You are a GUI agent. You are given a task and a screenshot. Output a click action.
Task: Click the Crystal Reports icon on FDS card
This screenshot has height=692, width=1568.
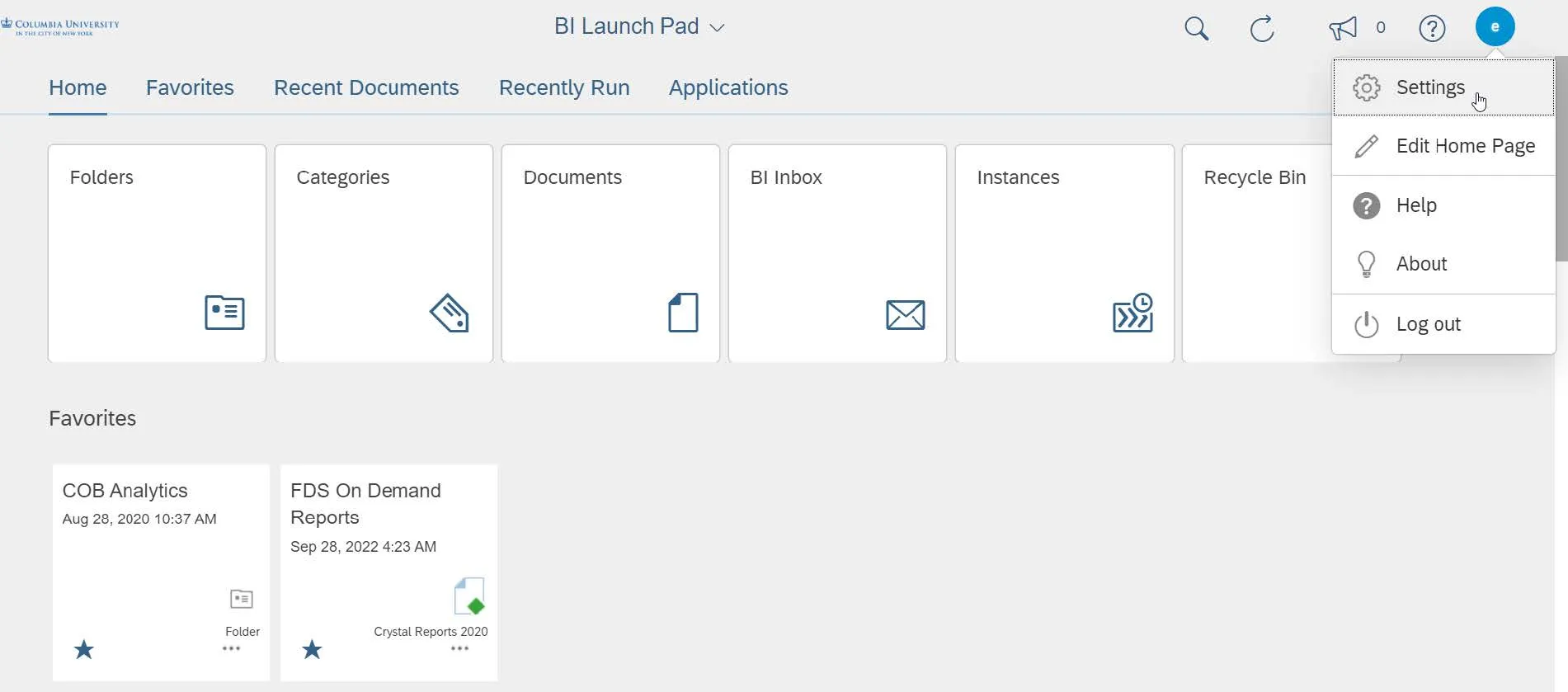click(x=469, y=596)
